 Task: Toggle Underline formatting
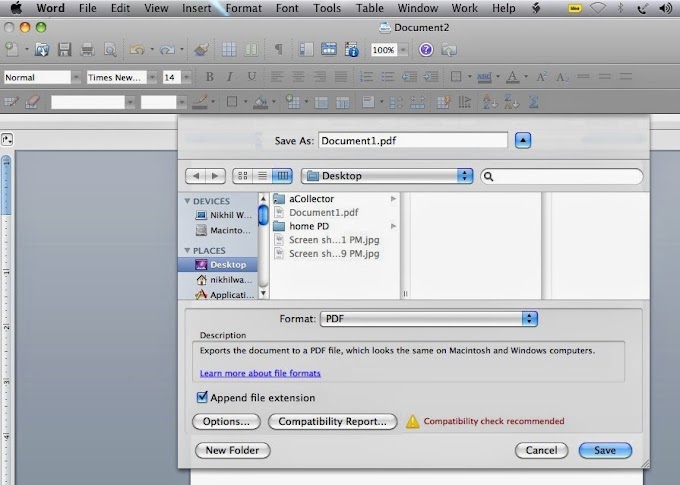252,77
